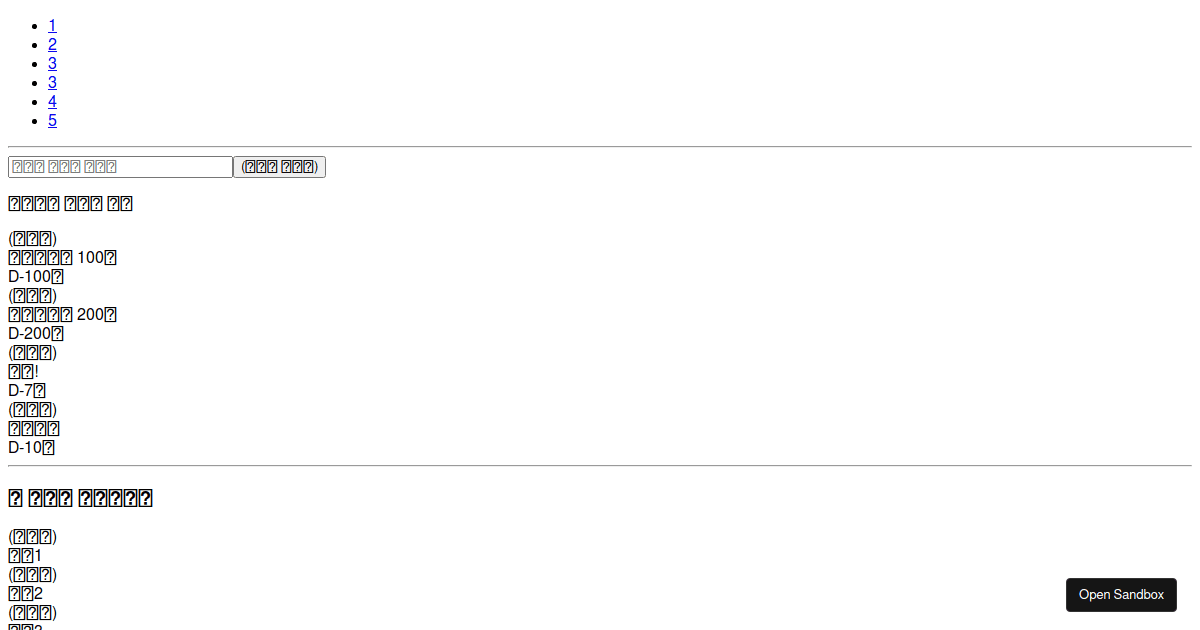Click the Open Sandbox button
This screenshot has height=630, width=1200.
point(1121,595)
